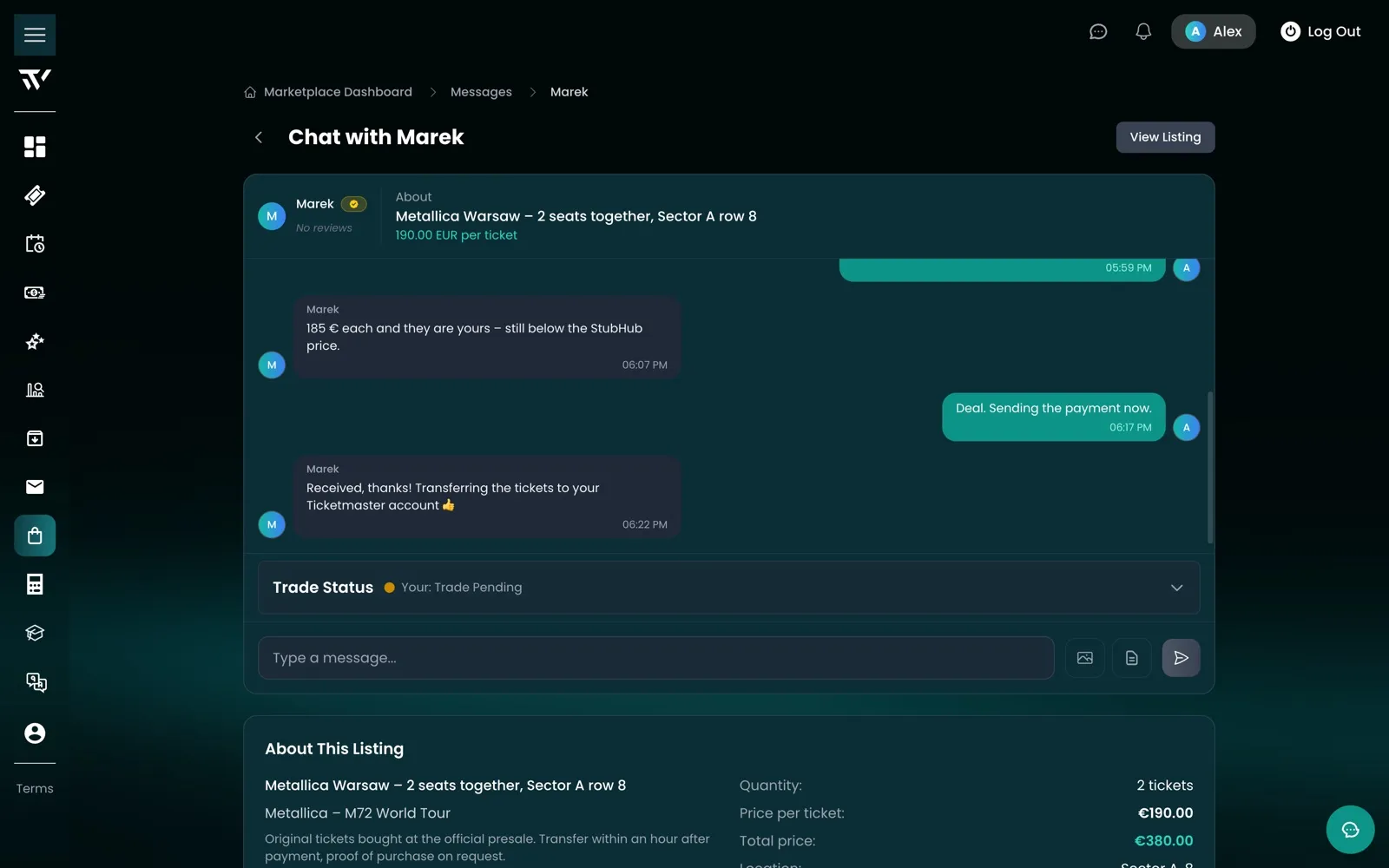This screenshot has height=868, width=1389.
Task: Open the graduation cap academy icon in the sidebar
Action: [x=35, y=633]
